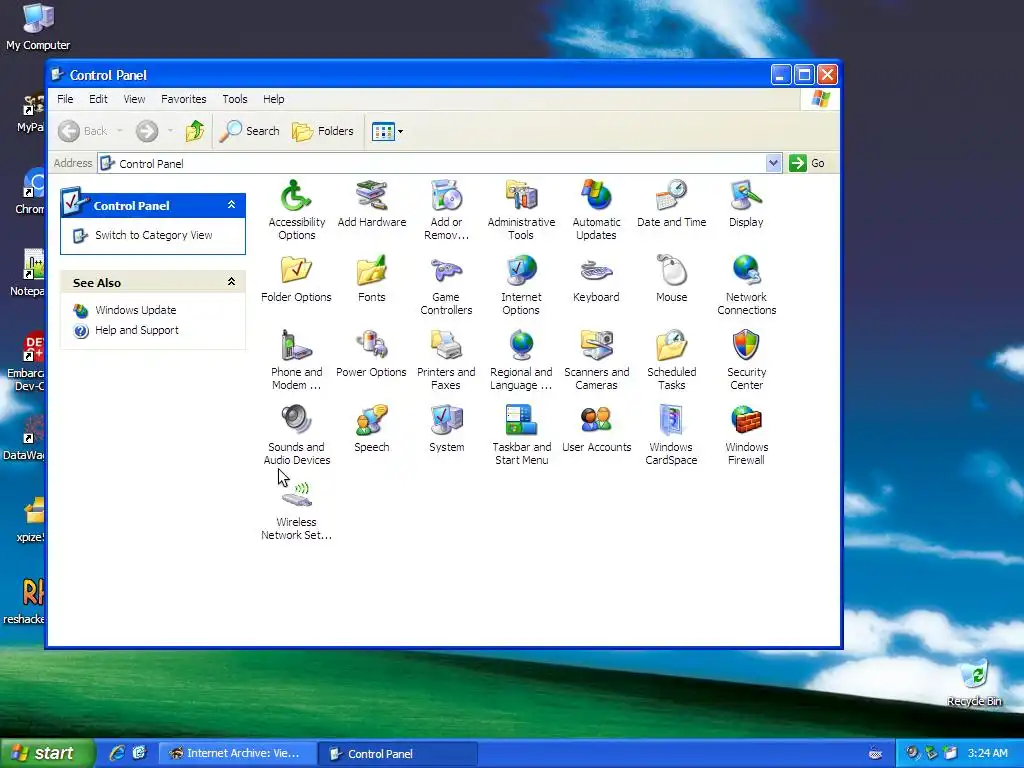Open Game Controllers icon
Viewport: 1024px width, 768px height.
pos(447,270)
